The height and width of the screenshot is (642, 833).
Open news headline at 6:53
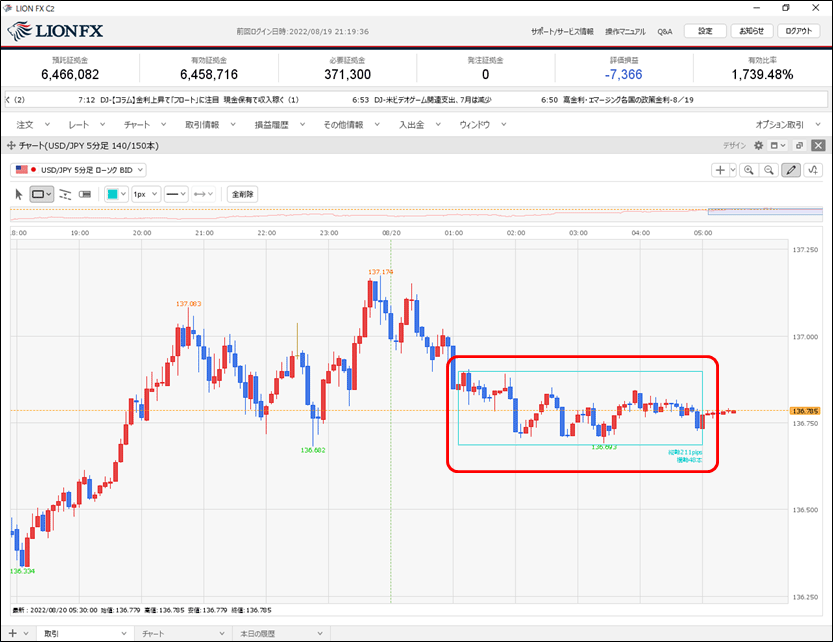(421, 99)
